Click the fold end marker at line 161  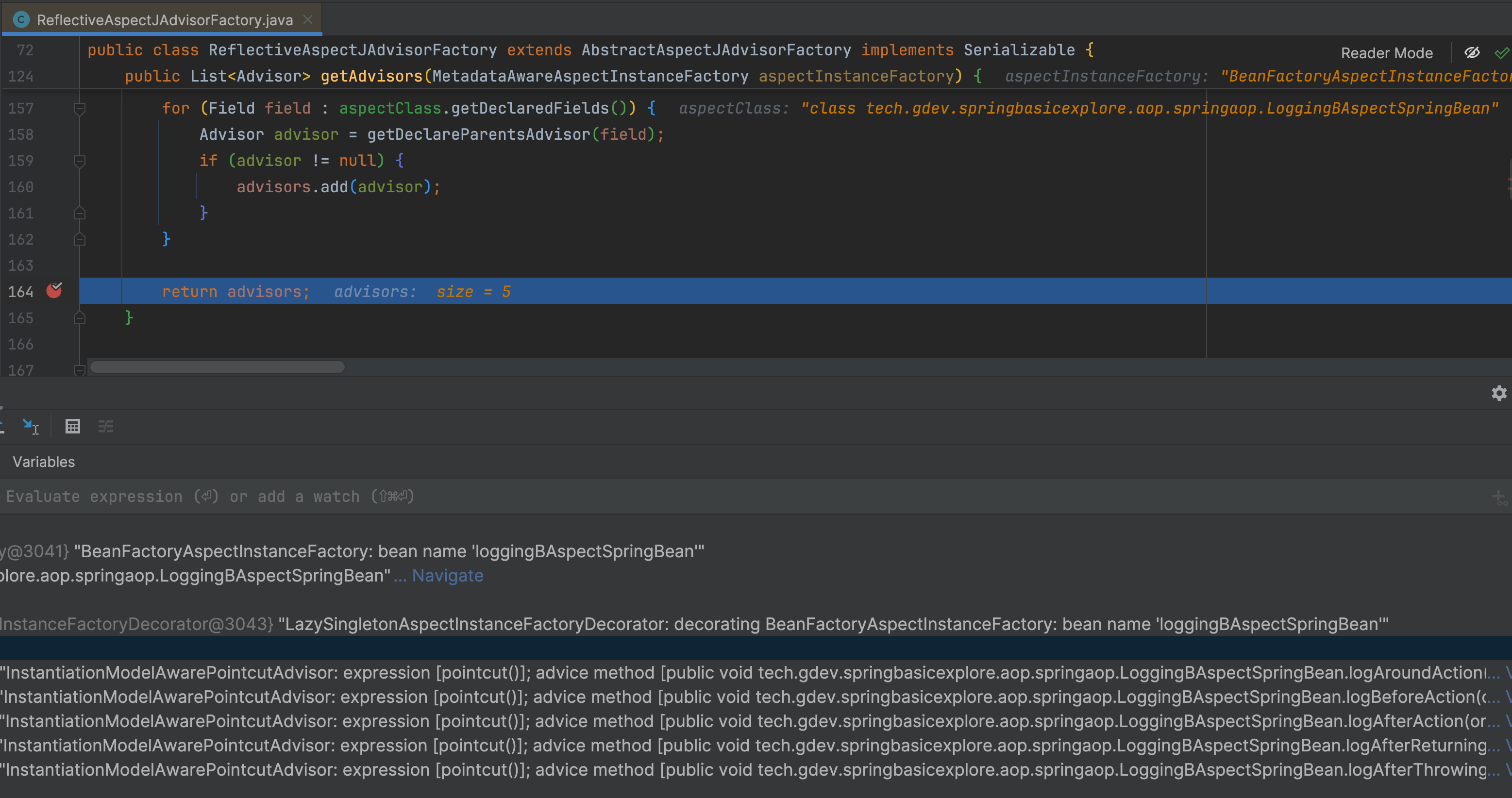pyautogui.click(x=79, y=213)
